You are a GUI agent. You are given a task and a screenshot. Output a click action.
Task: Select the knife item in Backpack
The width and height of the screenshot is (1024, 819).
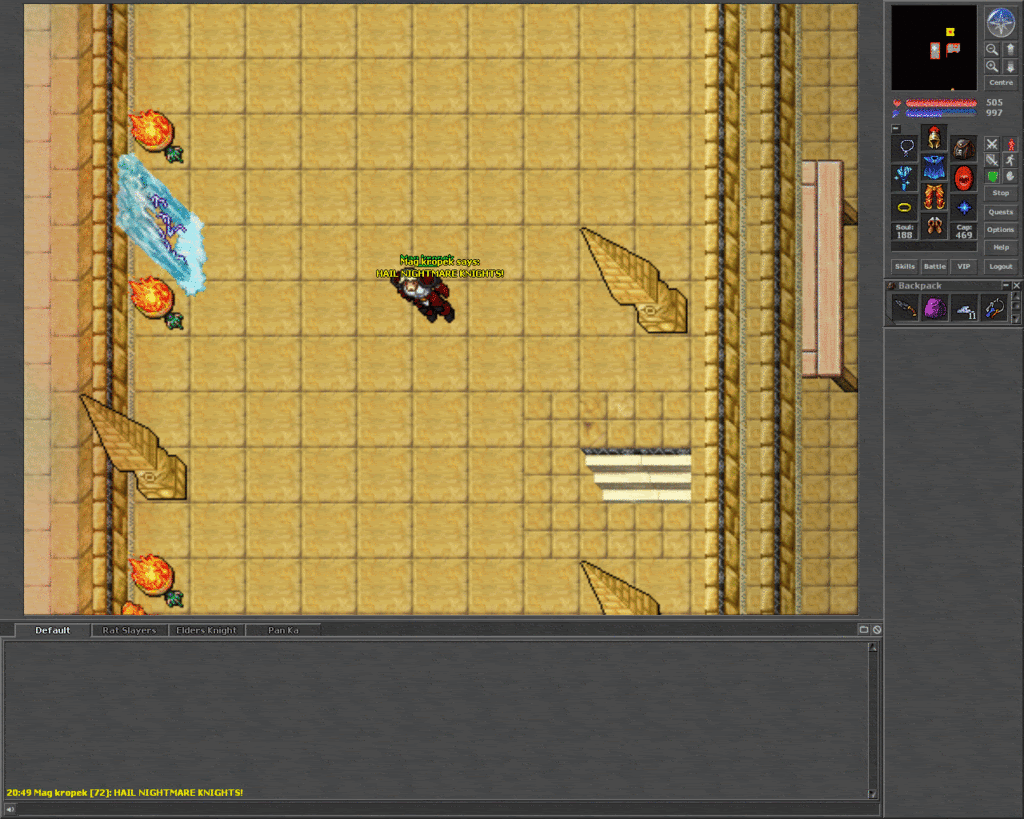point(904,308)
